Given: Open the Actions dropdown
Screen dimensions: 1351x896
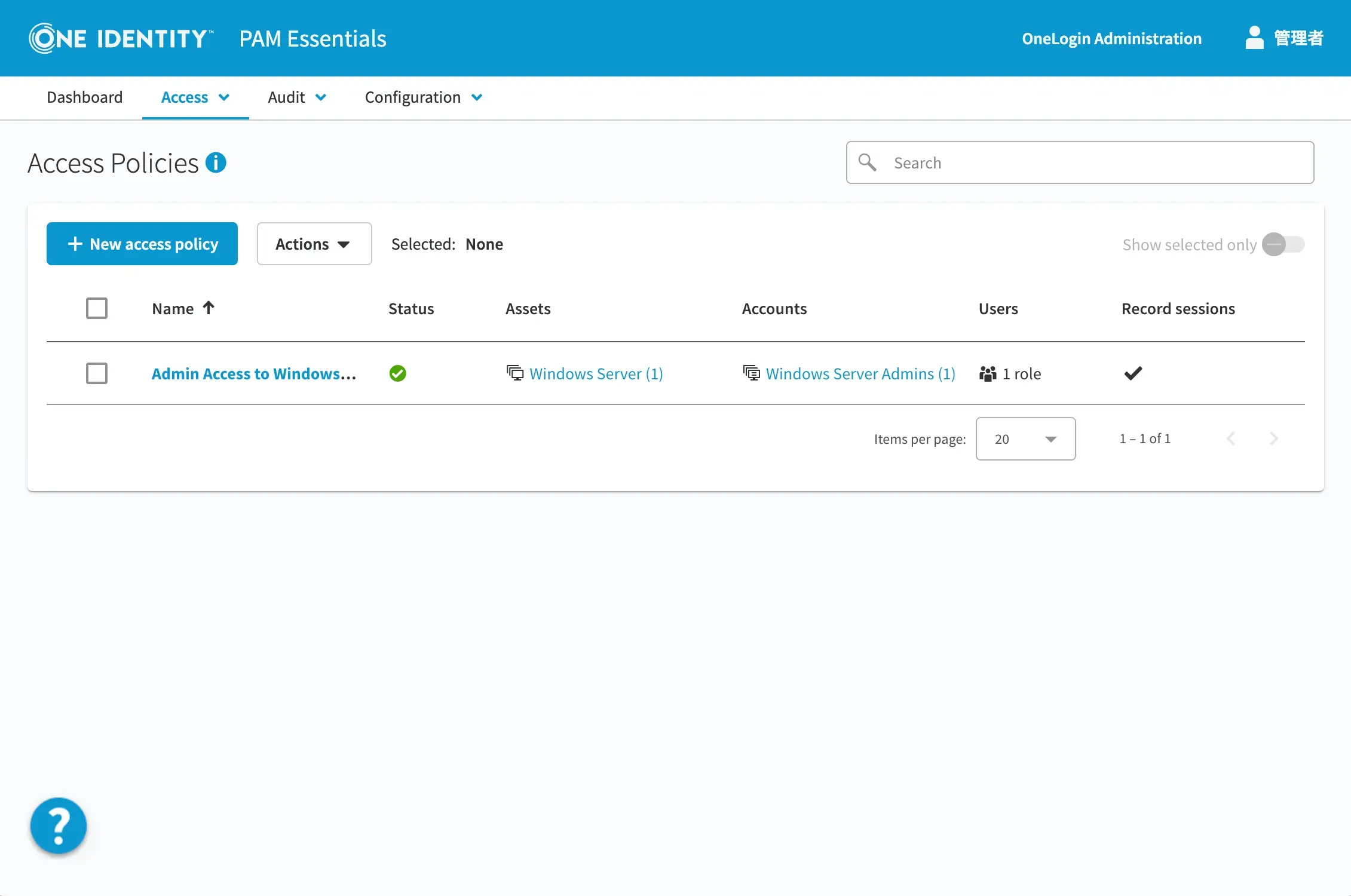Looking at the screenshot, I should (314, 244).
